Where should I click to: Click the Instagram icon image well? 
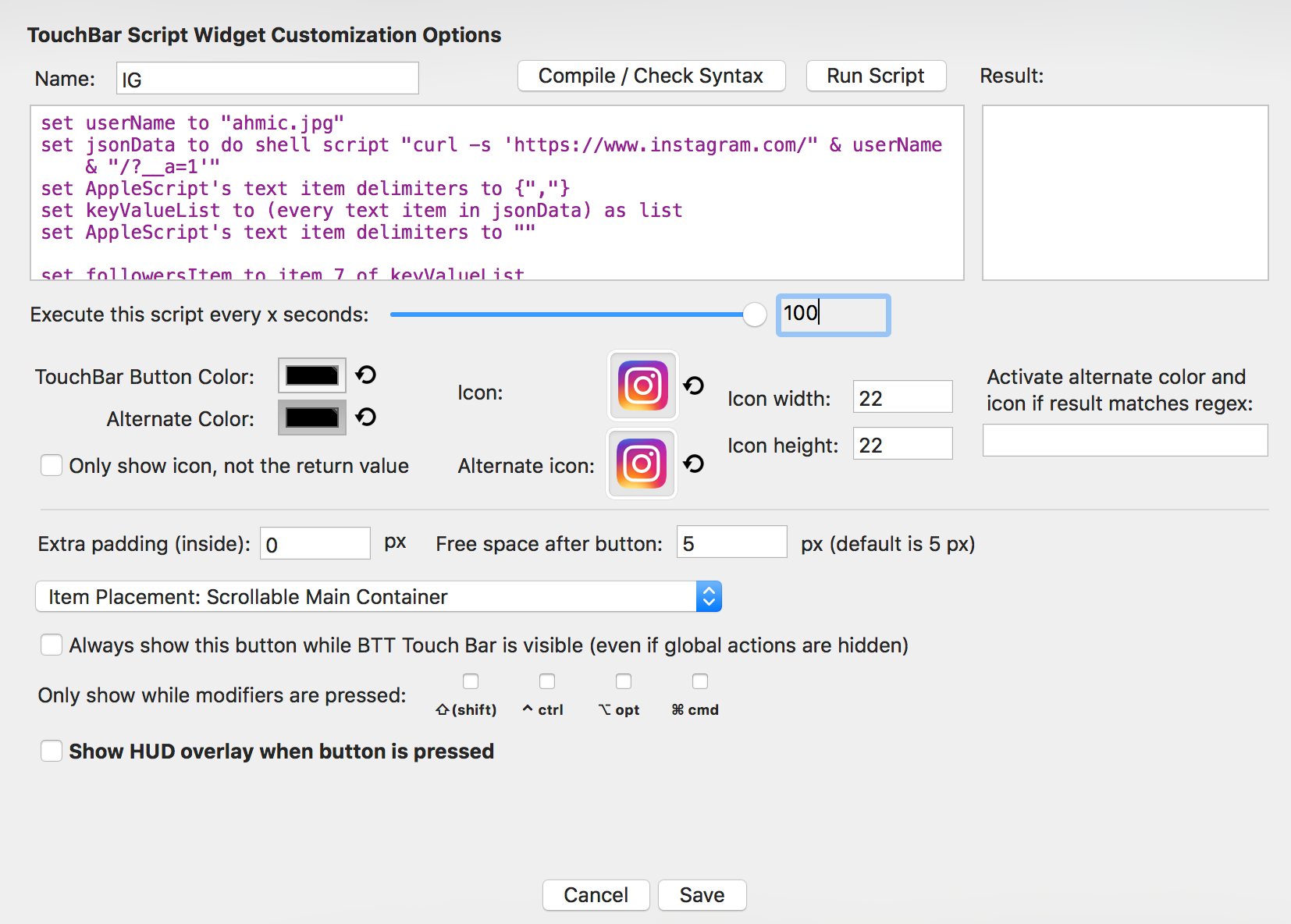click(642, 385)
